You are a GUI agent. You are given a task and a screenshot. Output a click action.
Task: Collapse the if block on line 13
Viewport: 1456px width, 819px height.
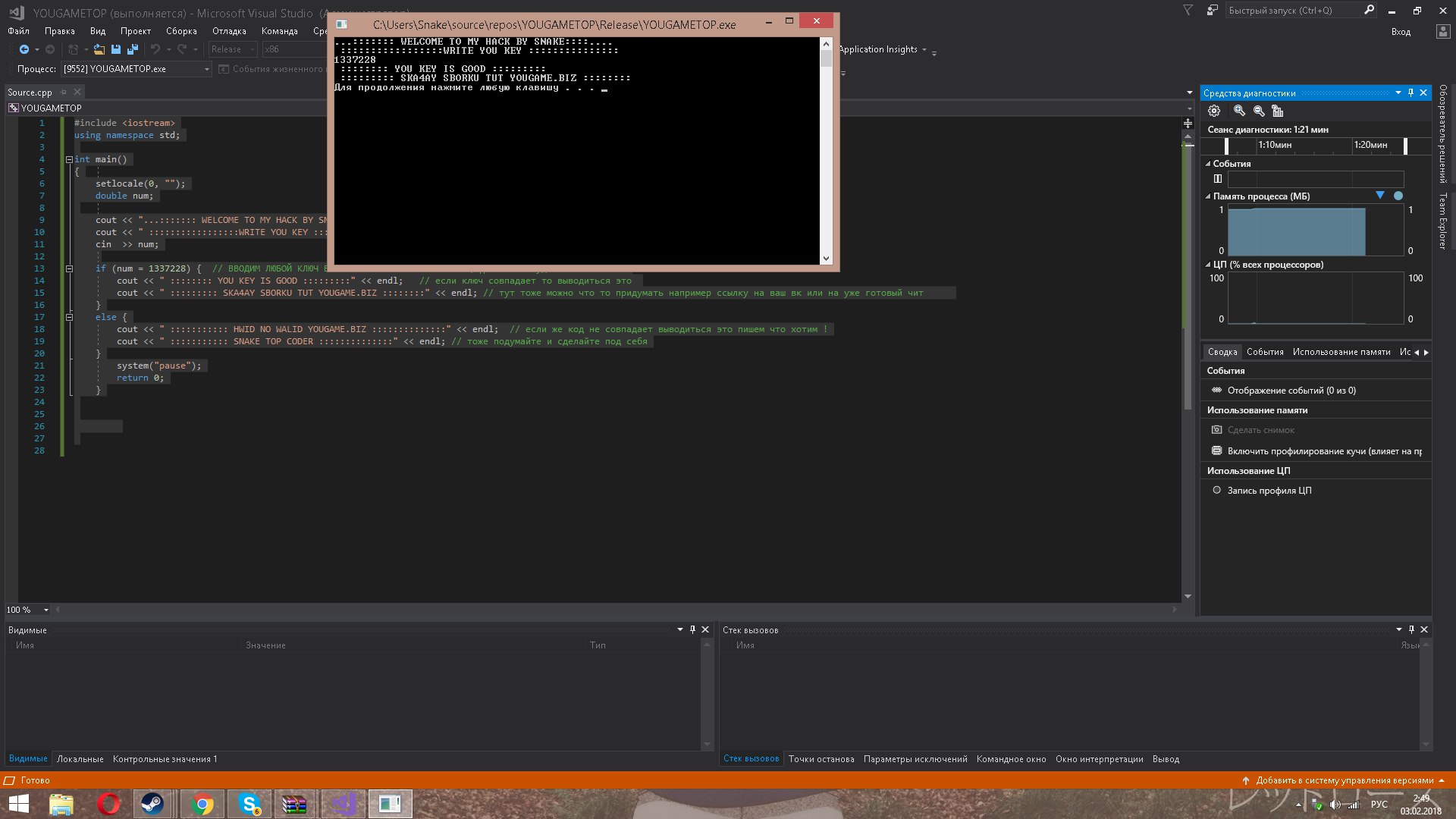tap(69, 268)
